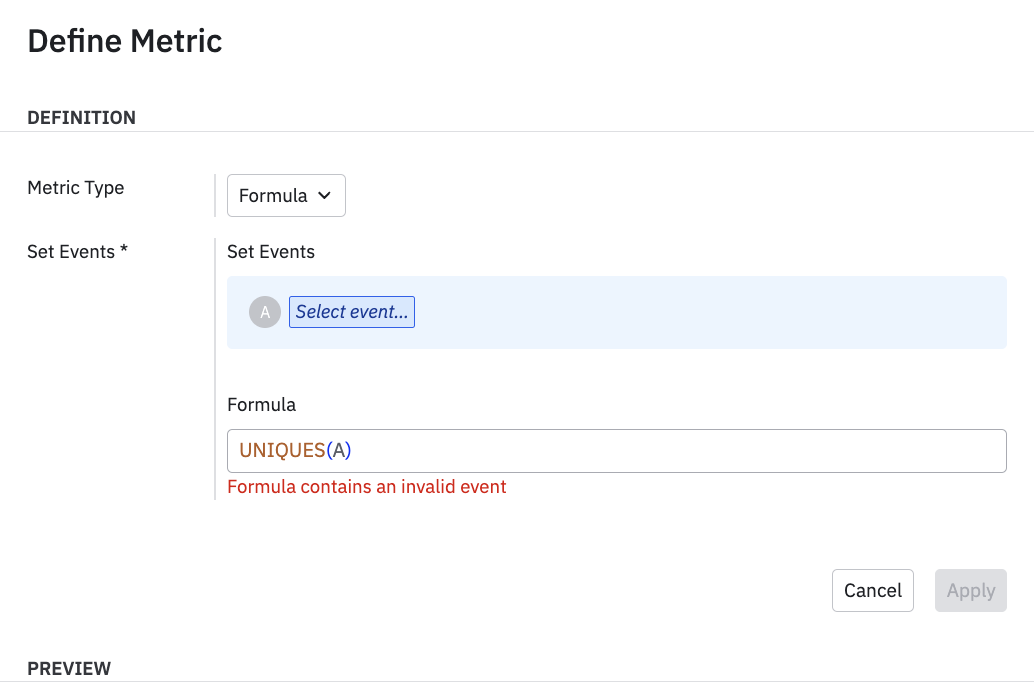Click the closing parenthesis in the formula

[x=349, y=451]
